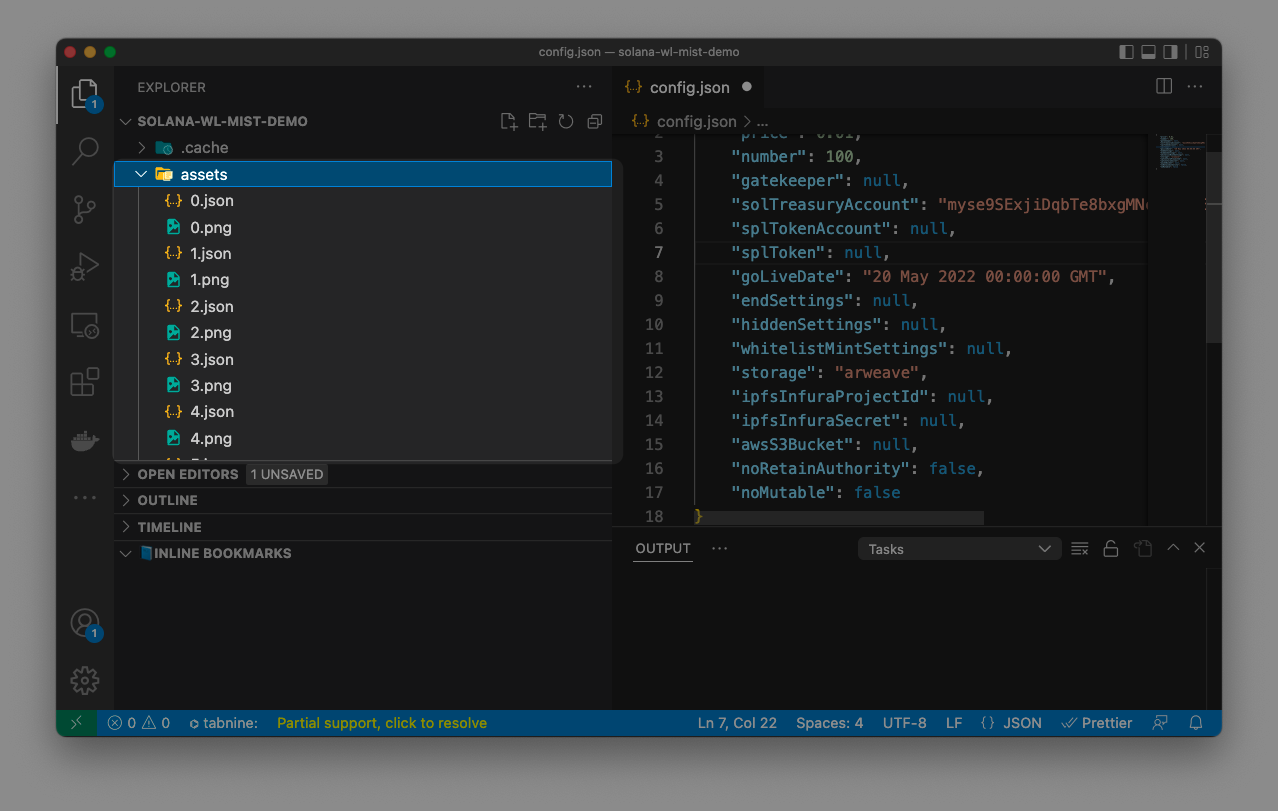This screenshot has height=811, width=1278.
Task: Split the editor to the right
Action: (1164, 87)
